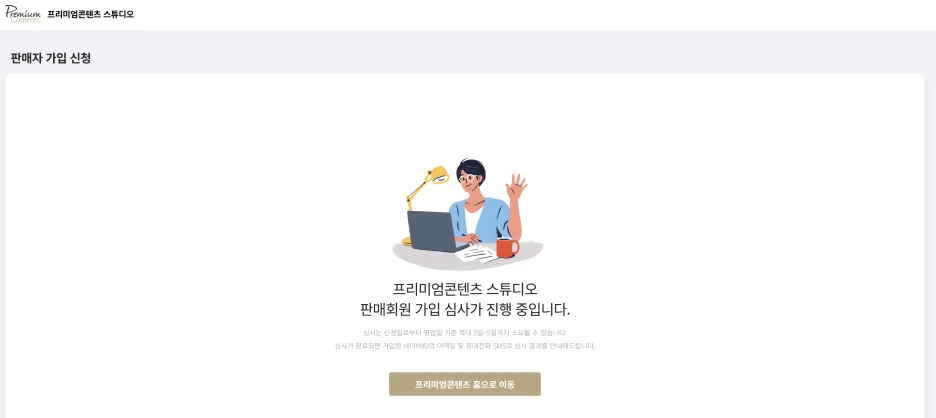Click the red coffee mug illustration

coord(506,247)
